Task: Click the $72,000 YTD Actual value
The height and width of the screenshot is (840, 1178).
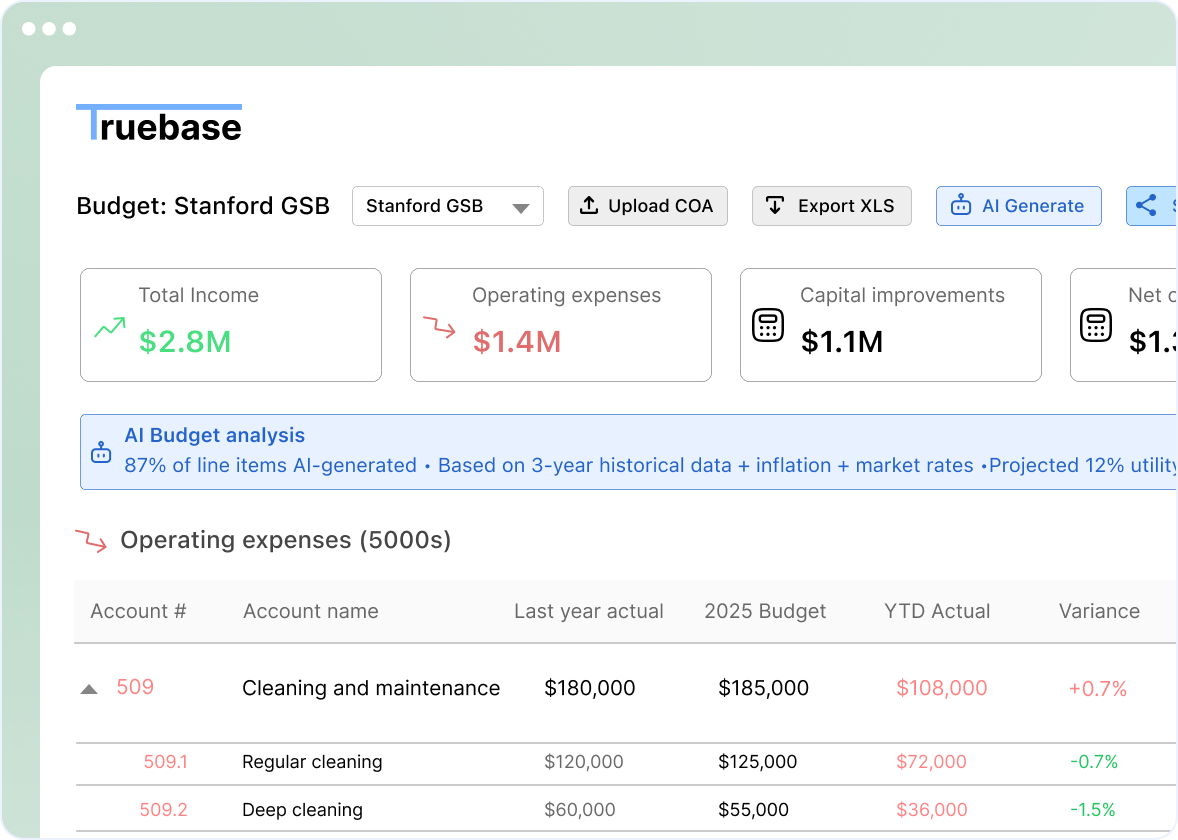Action: 931,761
